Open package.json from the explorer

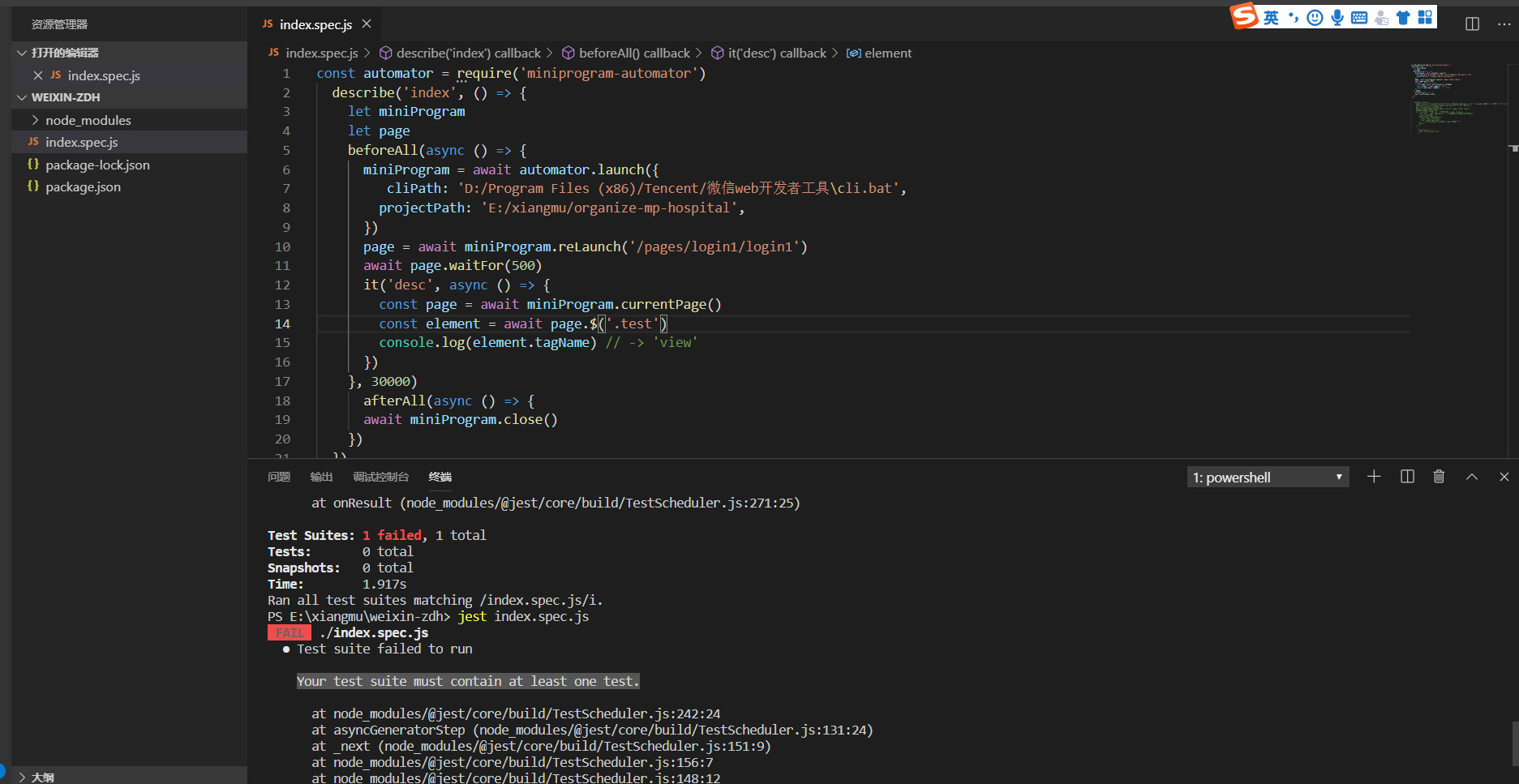click(x=83, y=186)
